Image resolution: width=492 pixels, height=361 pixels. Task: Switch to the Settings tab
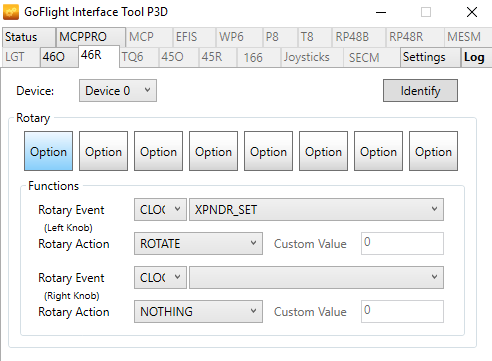coord(430,57)
